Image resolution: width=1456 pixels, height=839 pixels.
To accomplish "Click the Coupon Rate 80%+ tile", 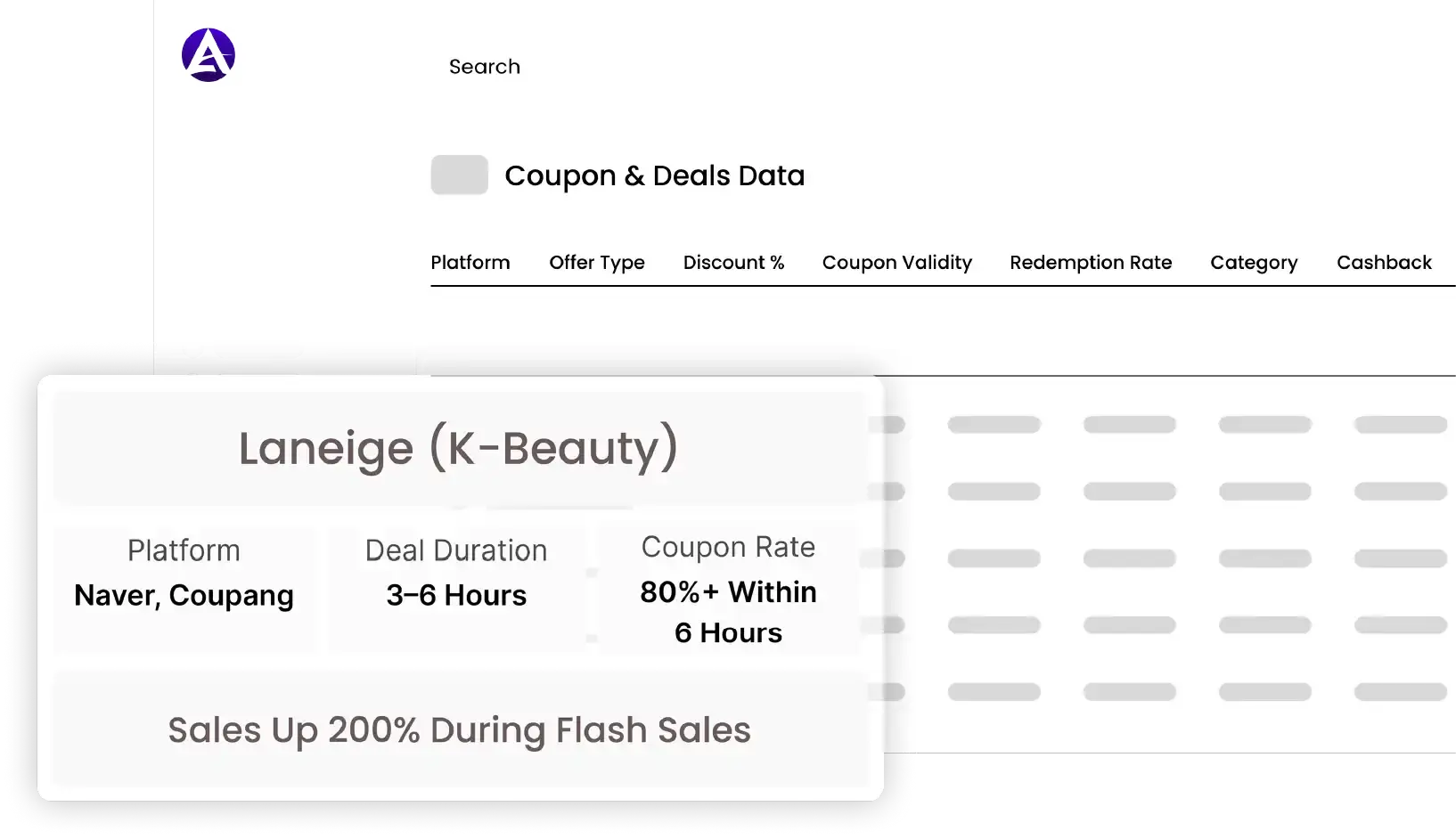I will pyautogui.click(x=728, y=590).
